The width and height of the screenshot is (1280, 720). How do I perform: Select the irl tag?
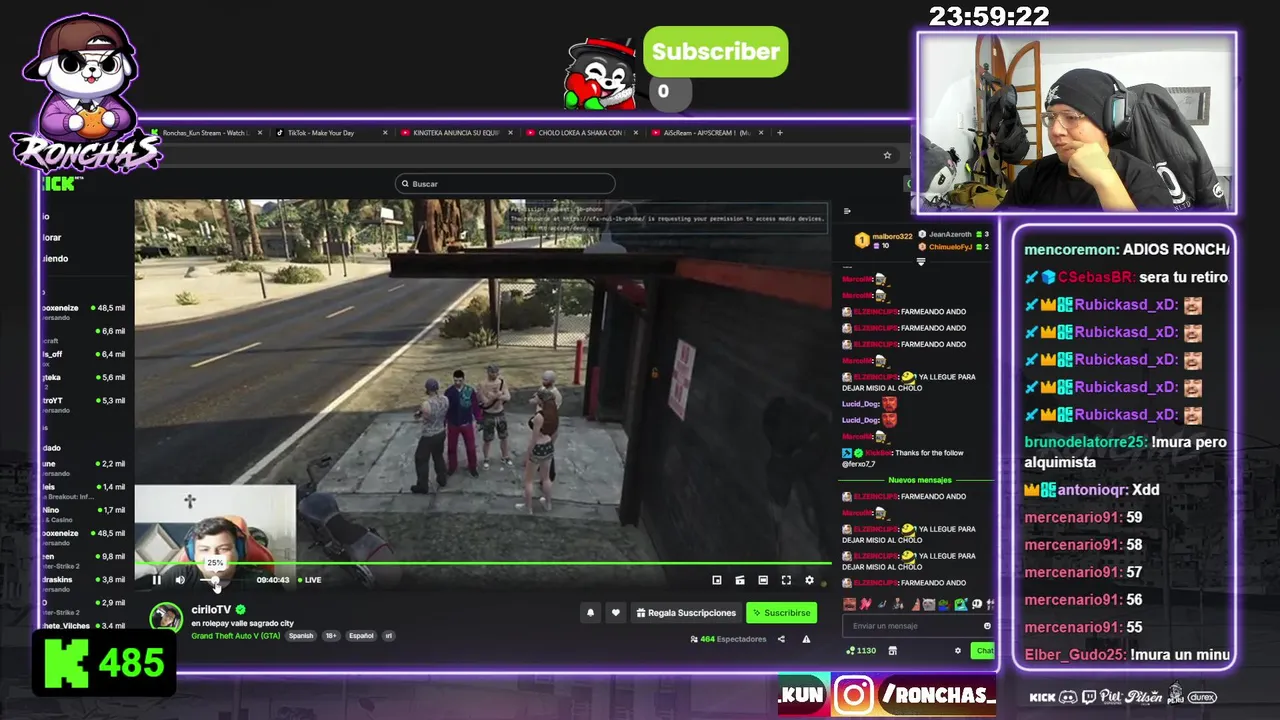coord(388,636)
